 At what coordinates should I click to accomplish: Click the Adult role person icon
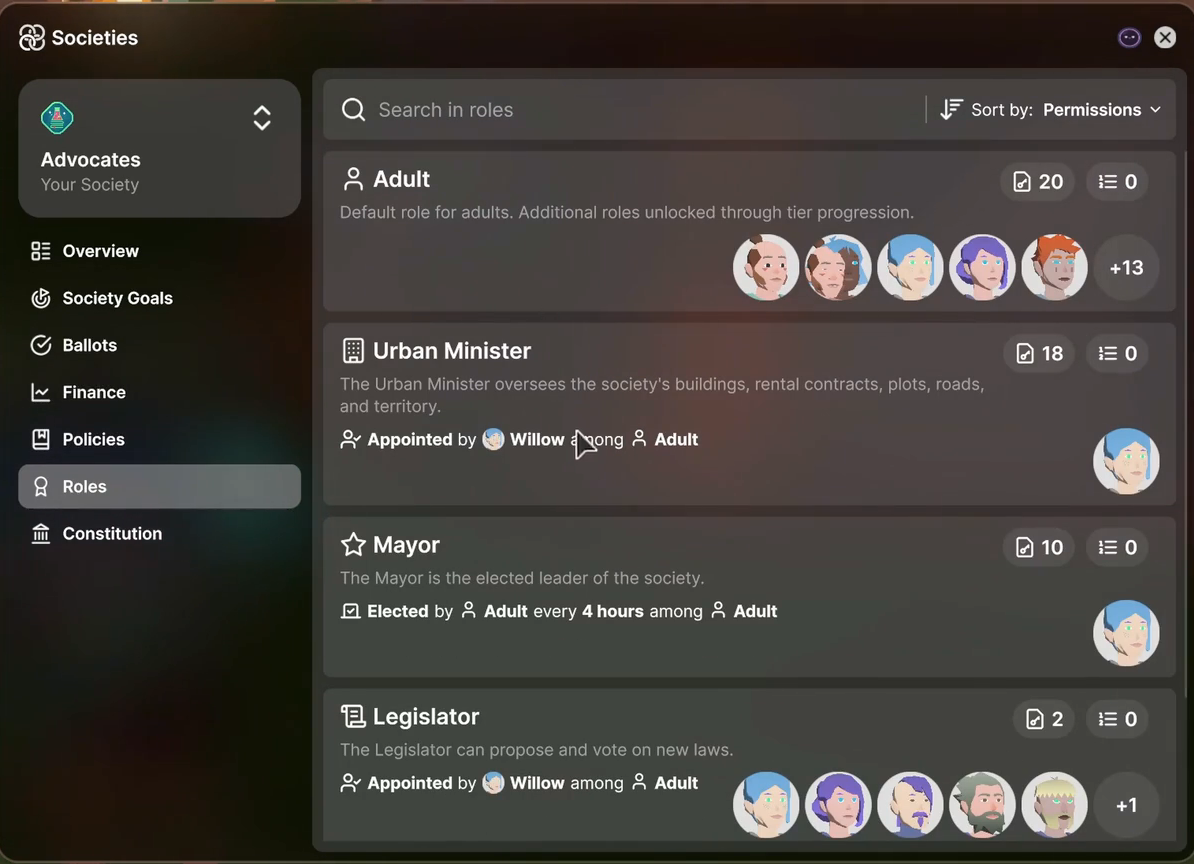pos(353,180)
